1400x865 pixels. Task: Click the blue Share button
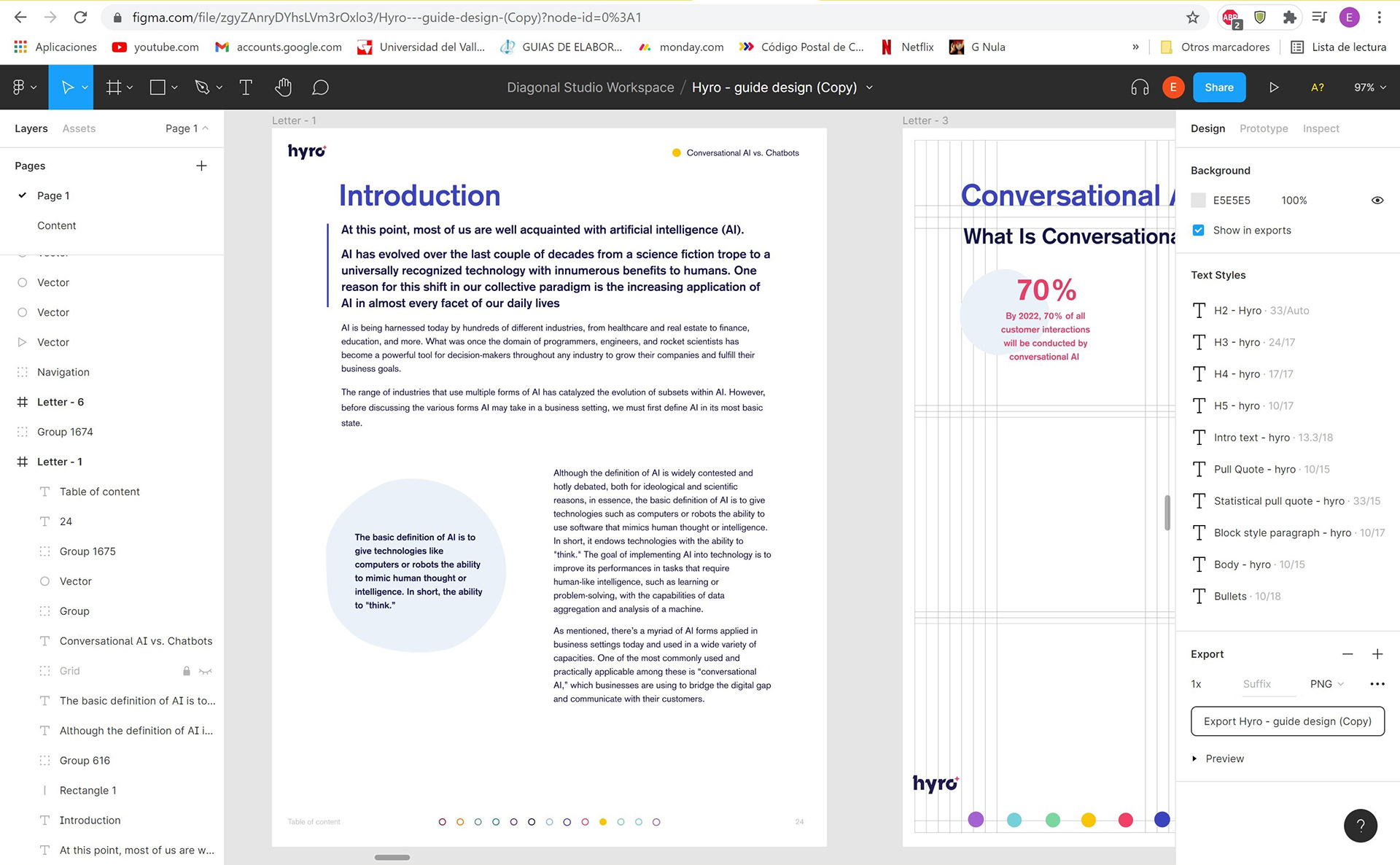pyautogui.click(x=1218, y=88)
